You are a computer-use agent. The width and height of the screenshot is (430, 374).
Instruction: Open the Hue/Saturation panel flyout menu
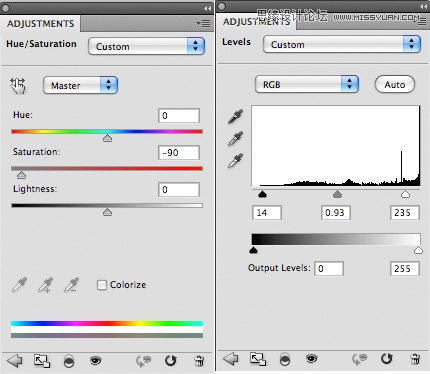[x=203, y=23]
